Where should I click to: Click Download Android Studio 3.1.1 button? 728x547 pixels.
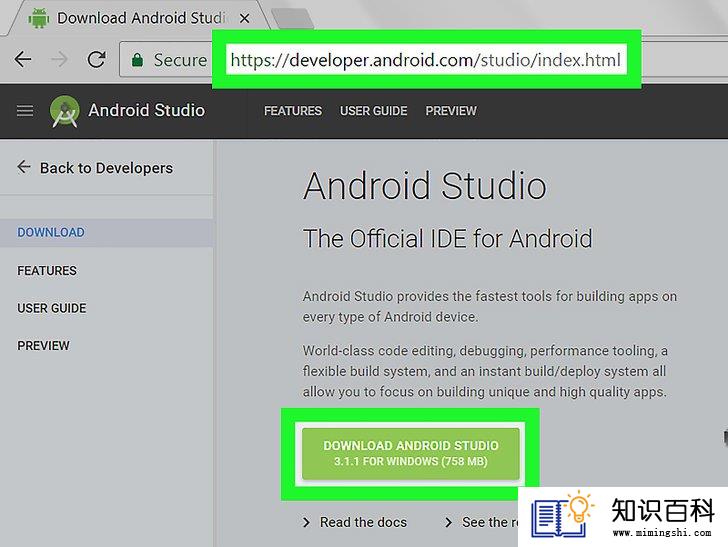coord(410,454)
